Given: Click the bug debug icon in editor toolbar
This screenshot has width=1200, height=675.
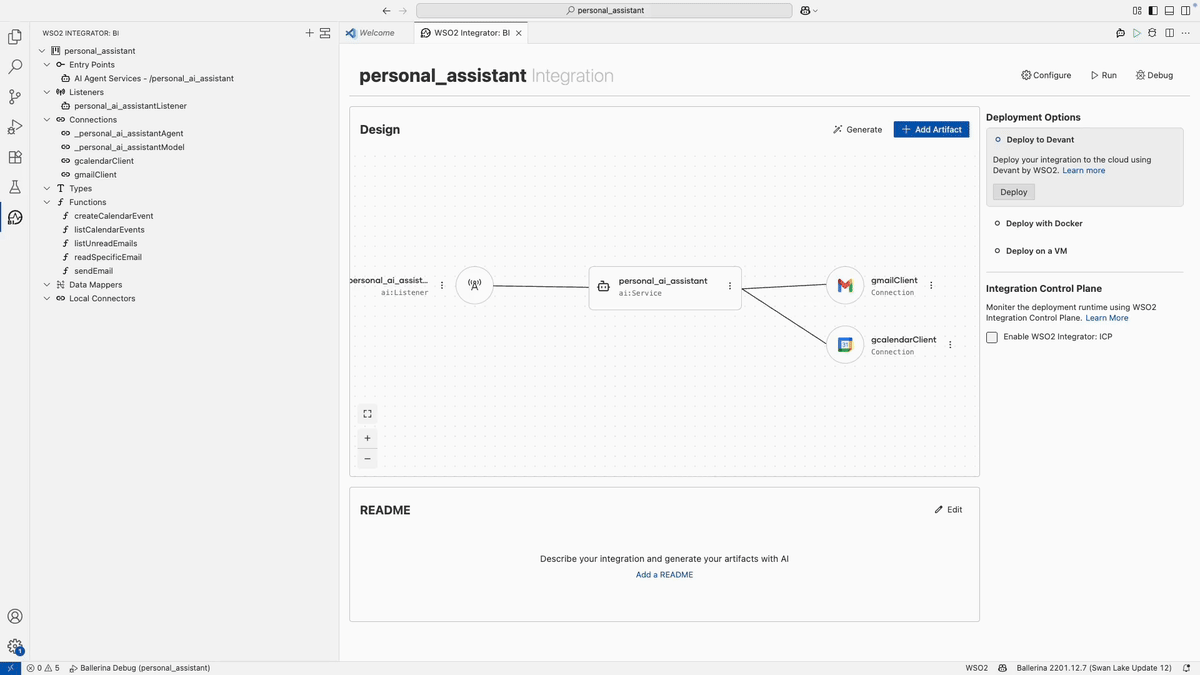Looking at the screenshot, I should pos(1152,33).
